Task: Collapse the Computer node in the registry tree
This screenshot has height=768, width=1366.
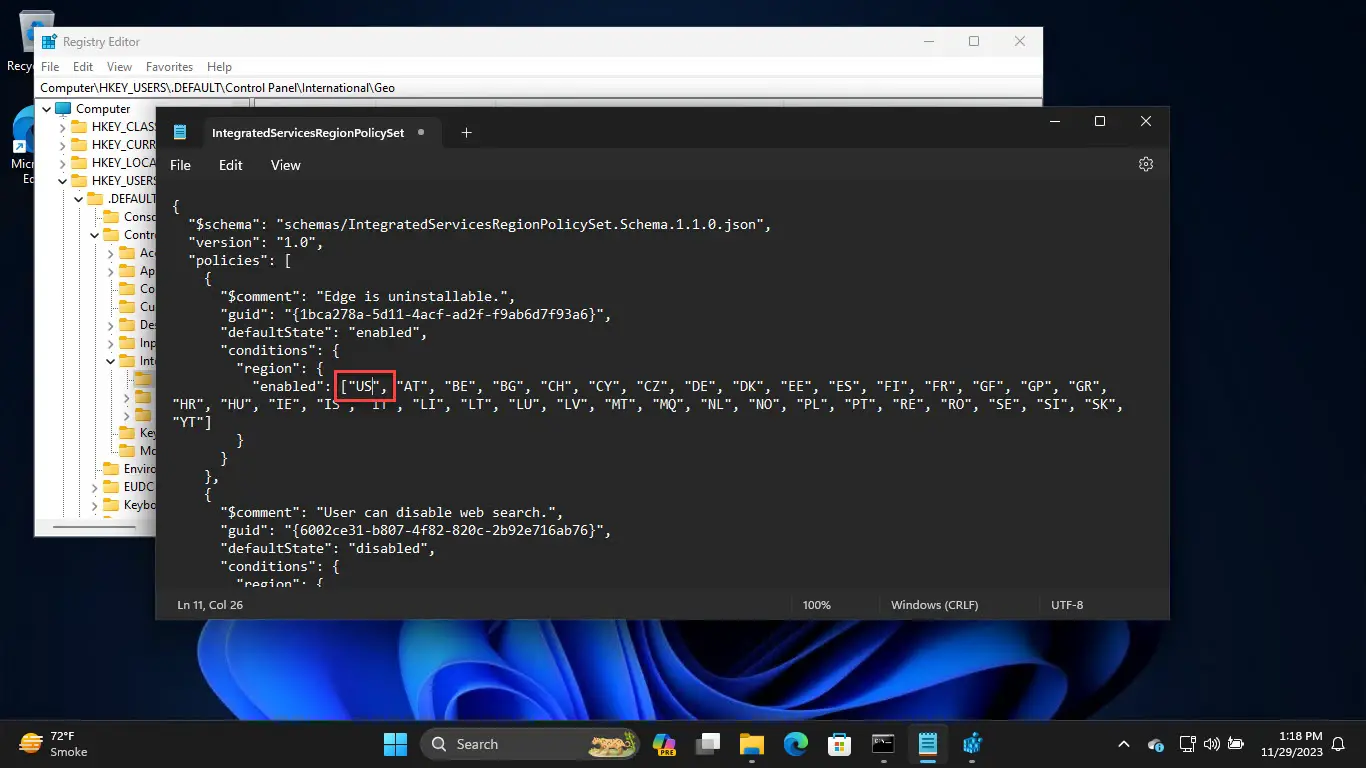Action: click(x=46, y=109)
